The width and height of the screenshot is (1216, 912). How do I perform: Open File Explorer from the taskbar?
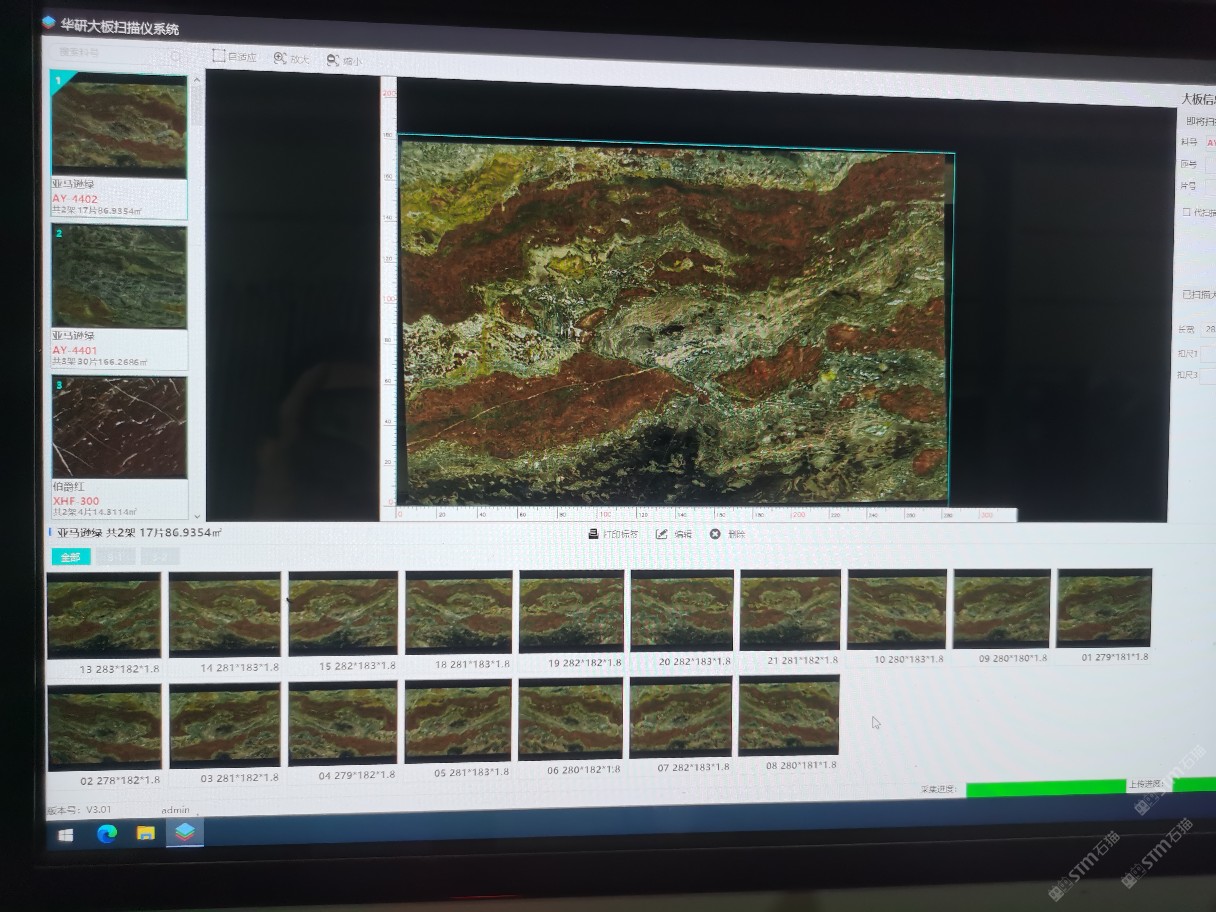pos(146,833)
